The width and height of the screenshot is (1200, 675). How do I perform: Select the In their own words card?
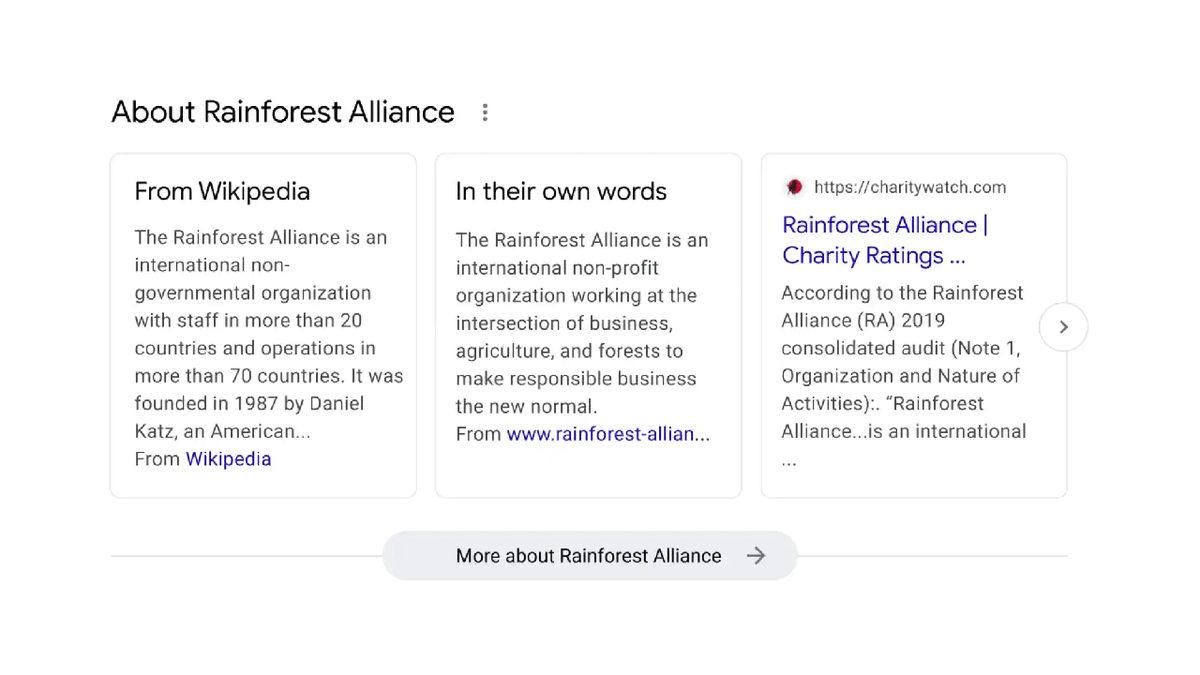pos(588,325)
